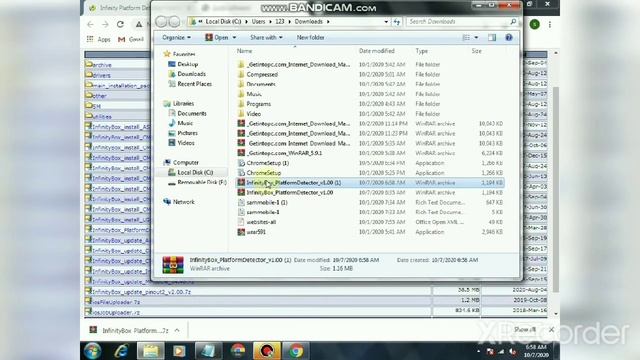Viewport: 640px width, 360px height.
Task: Reload the Chrome page
Action: pyautogui.click(x=120, y=24)
